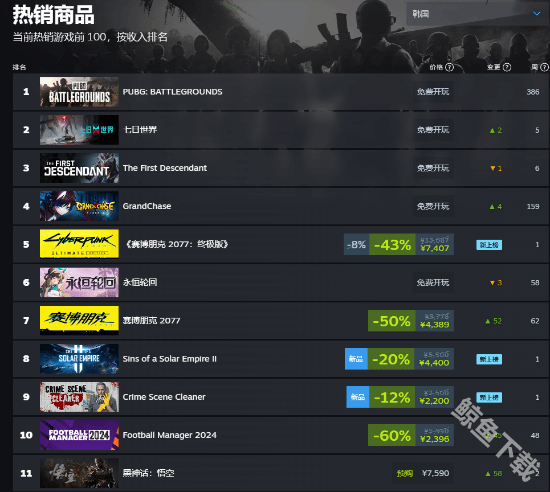This screenshot has width=550, height=492.
Task: Click the -60% Football Manager 2024 price
Action: (x=411, y=435)
